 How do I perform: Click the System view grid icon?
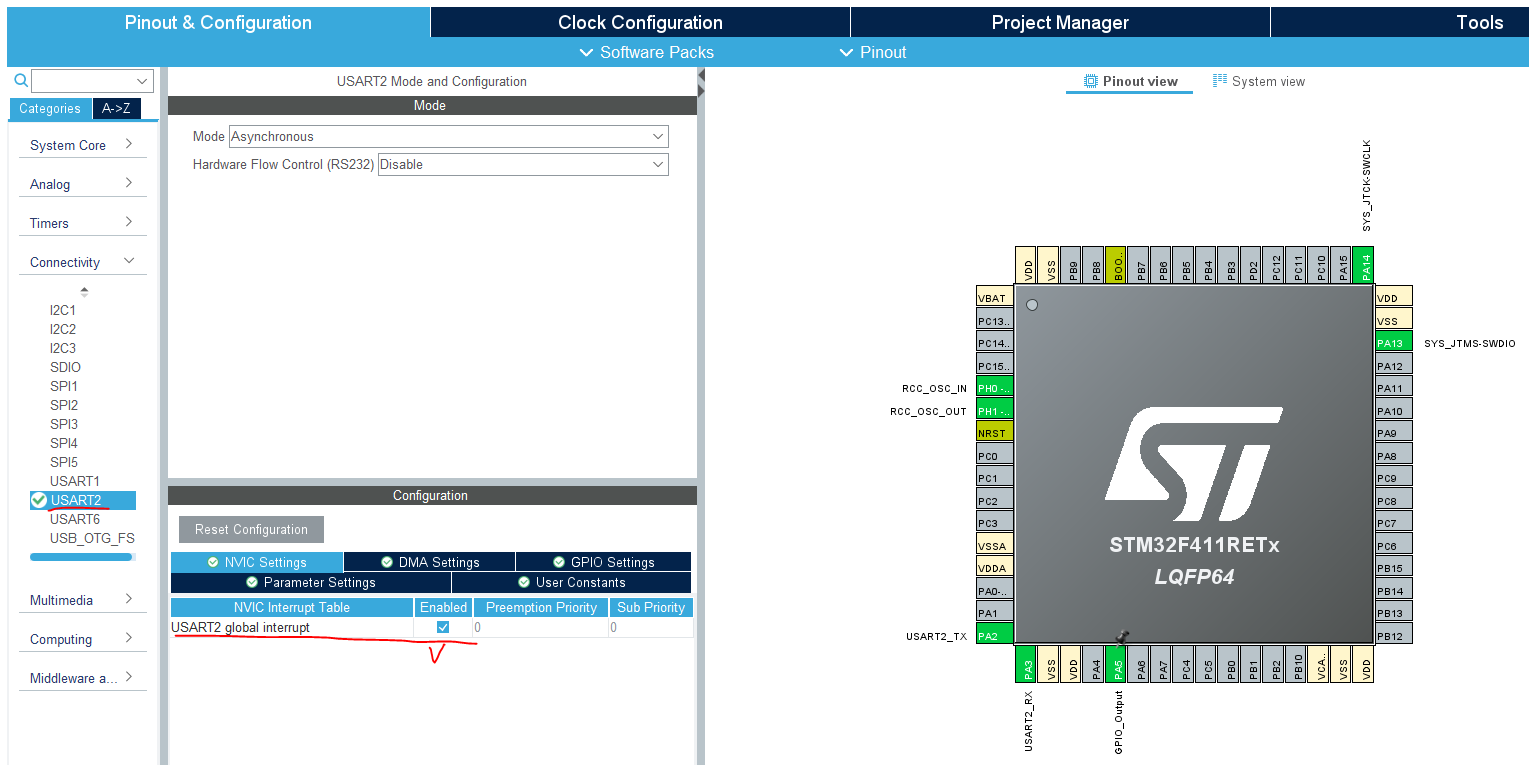pos(1220,81)
